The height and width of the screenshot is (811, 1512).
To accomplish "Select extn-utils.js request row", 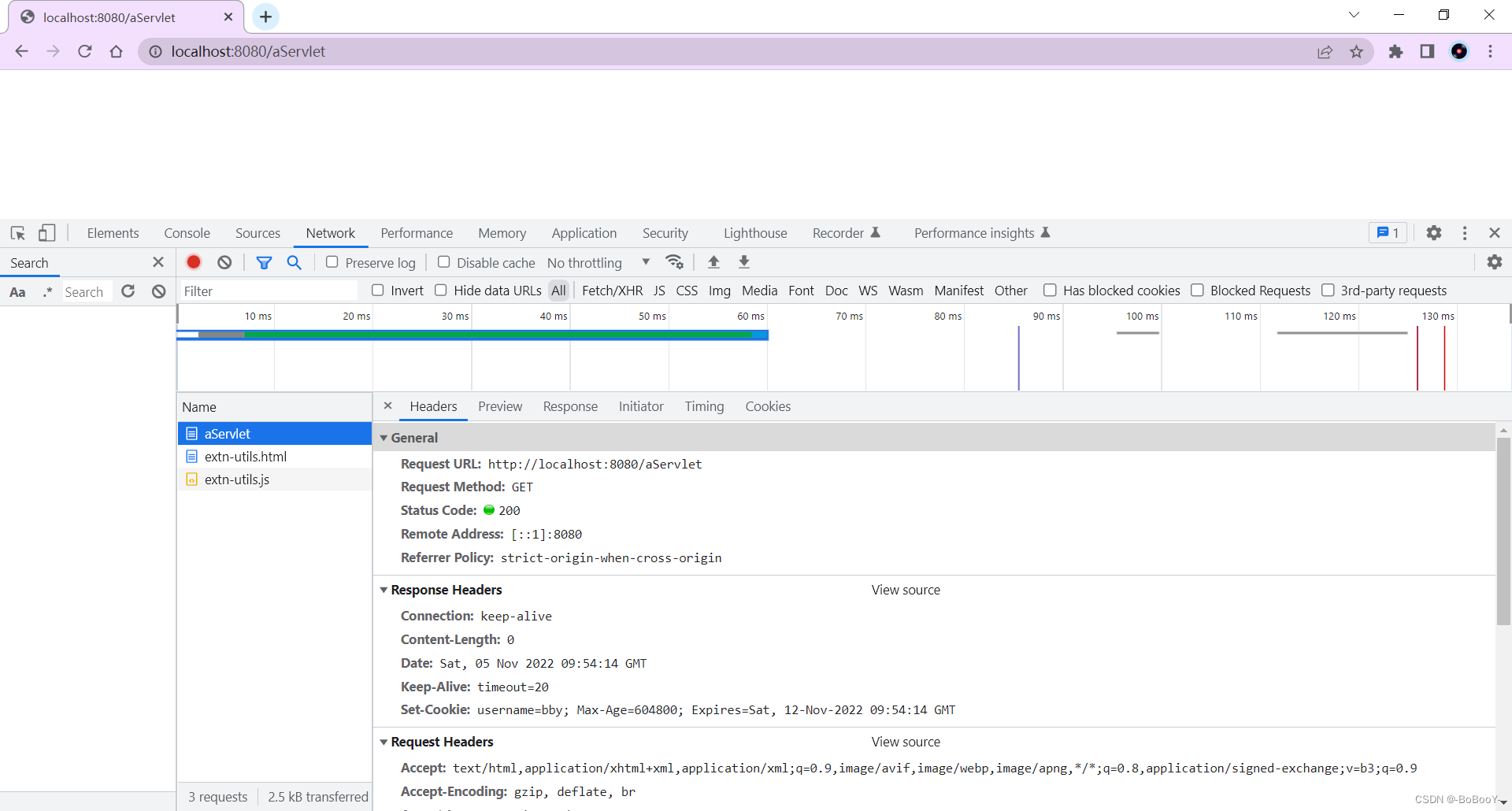I will [x=274, y=480].
